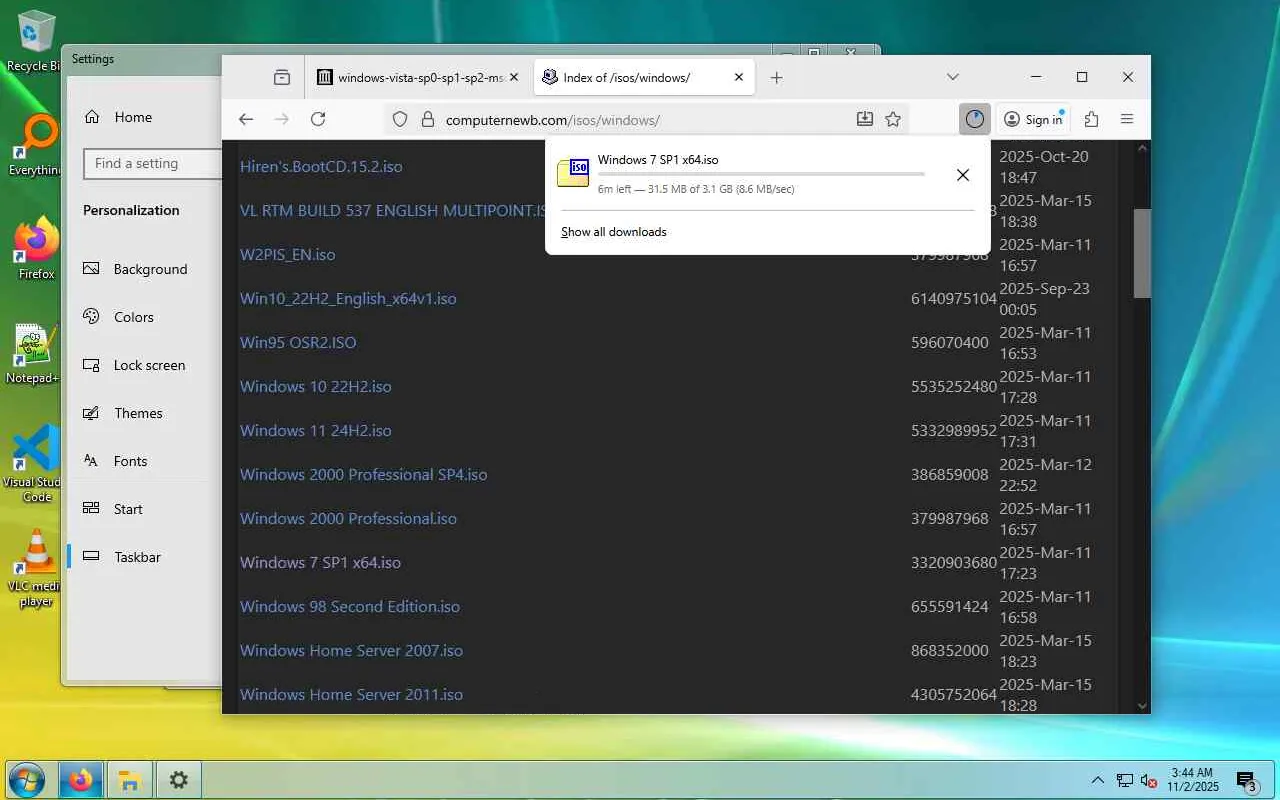The height and width of the screenshot is (800, 1280).
Task: Open the Hiren's.BootCD.15.2.iso link
Action: (x=321, y=166)
